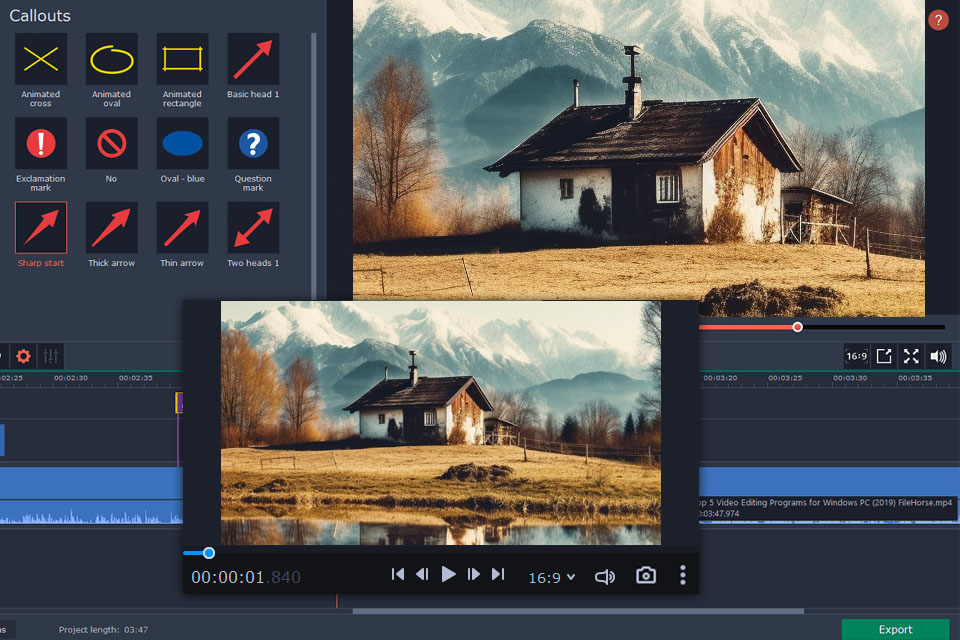Click the Callouts panel heading
Screen dimensions: 960x640
click(x=40, y=15)
